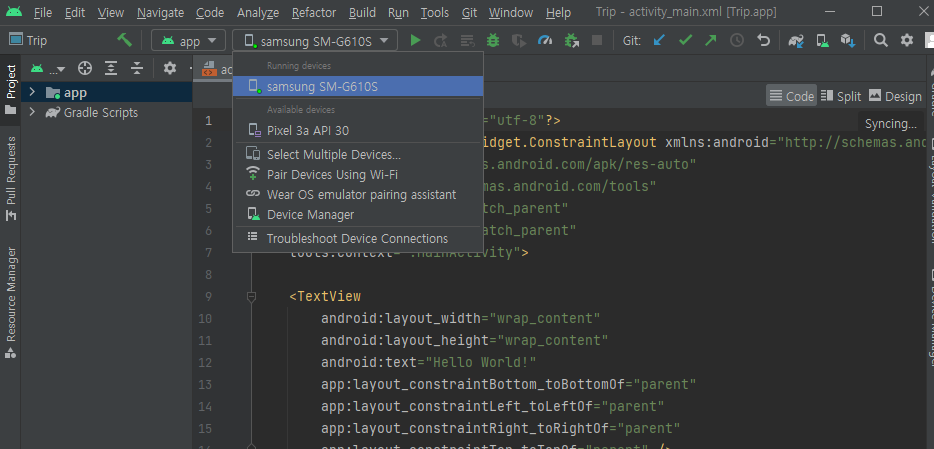Open IDE settings gear in main toolbar
Screen dimensions: 934x449
907,40
